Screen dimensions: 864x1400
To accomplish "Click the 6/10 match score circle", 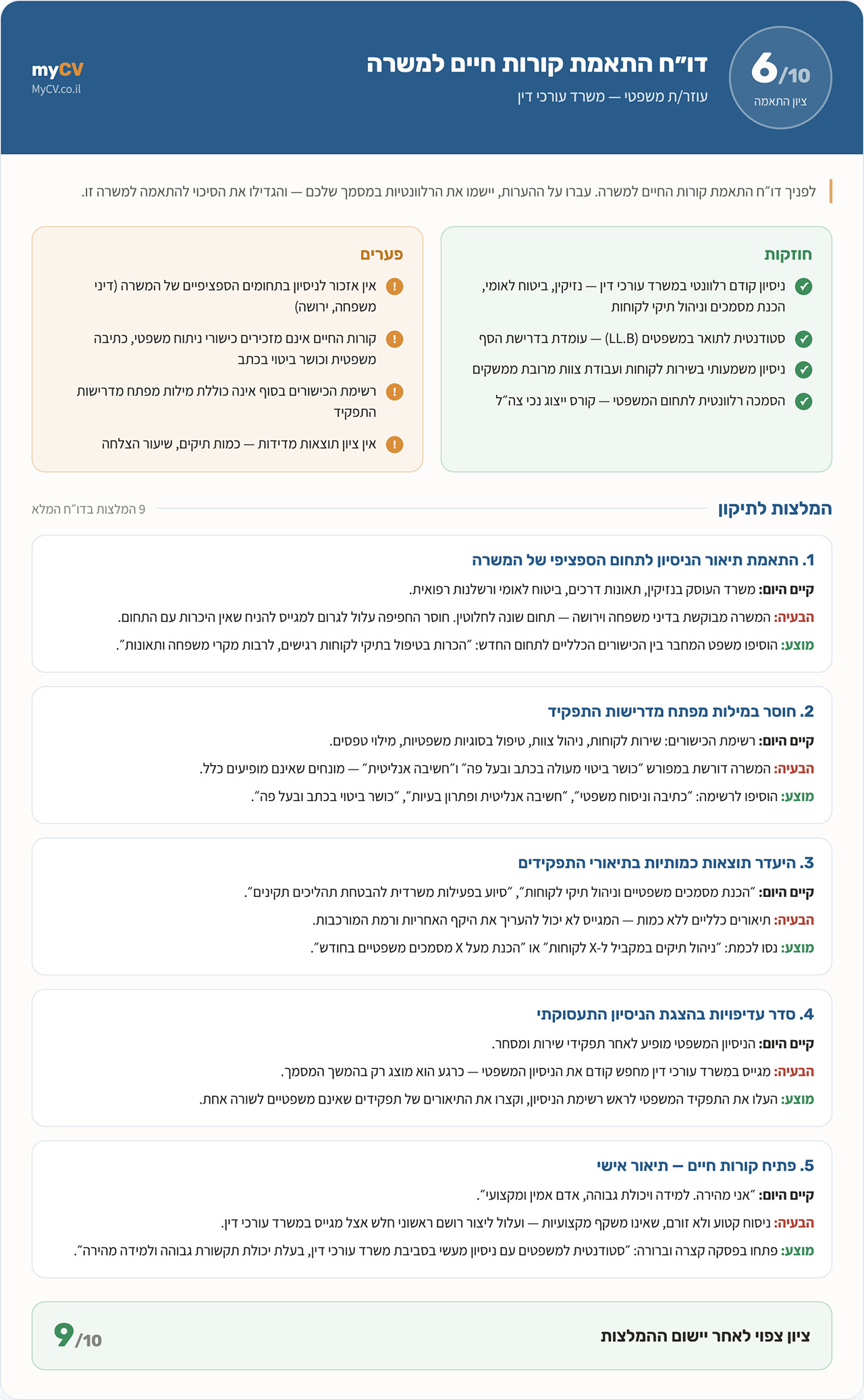I will [780, 78].
